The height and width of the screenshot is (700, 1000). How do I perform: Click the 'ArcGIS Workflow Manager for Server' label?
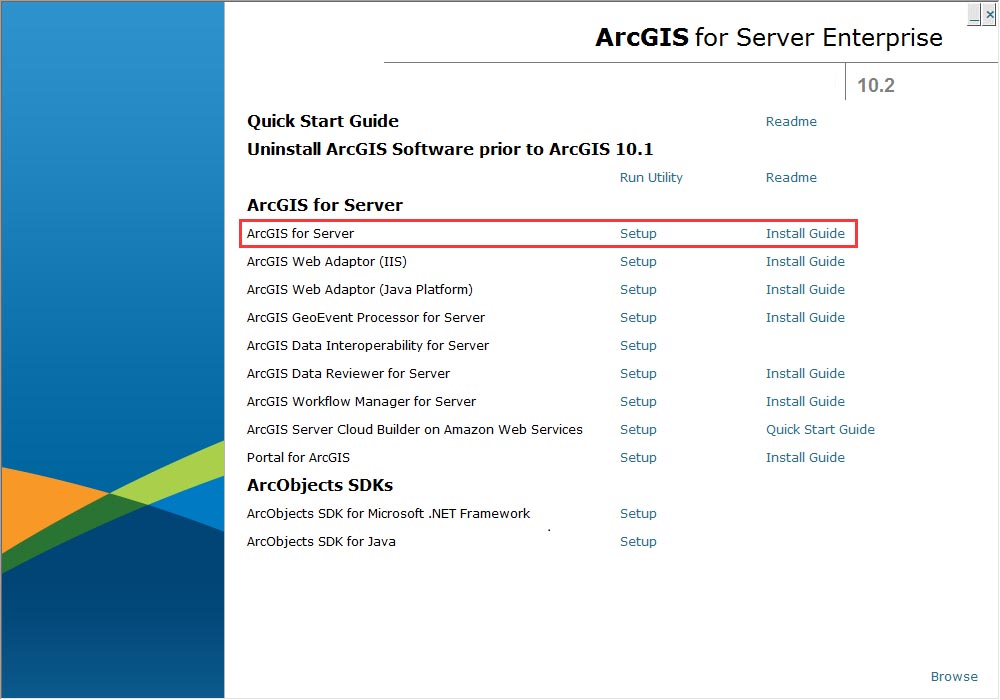[x=361, y=402]
